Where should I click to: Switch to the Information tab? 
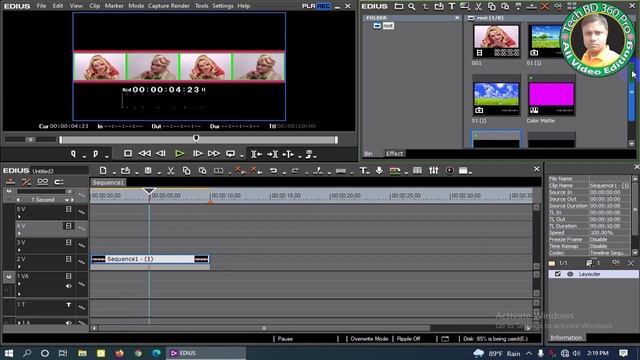pos(566,338)
